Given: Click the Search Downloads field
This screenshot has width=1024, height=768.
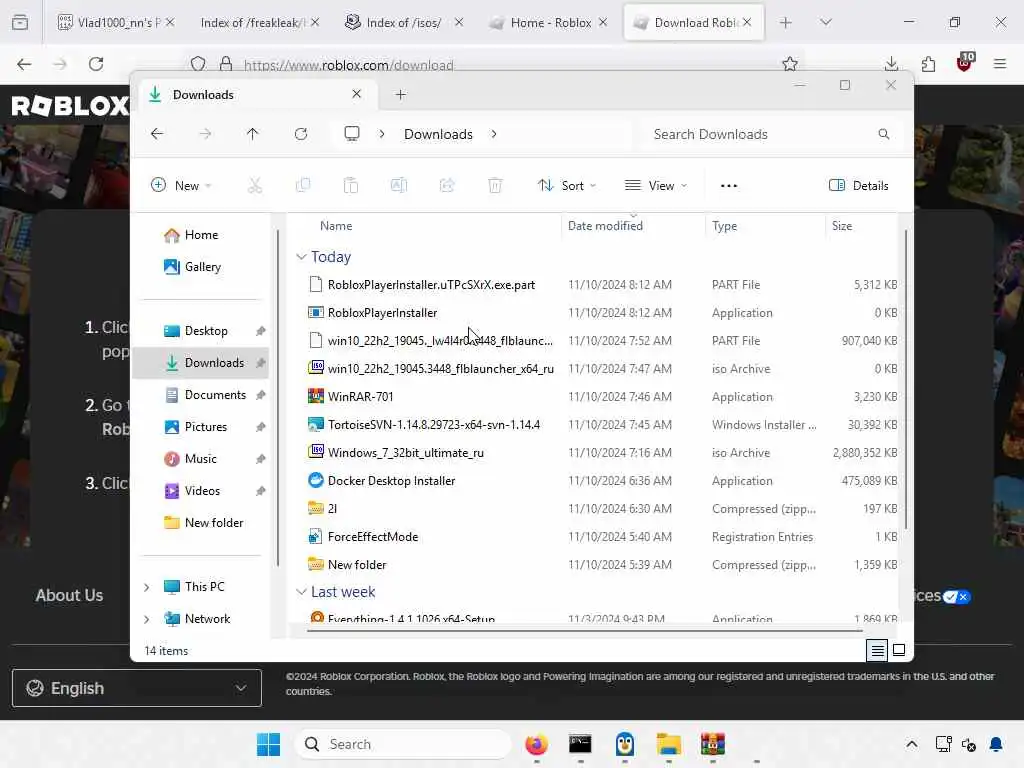Looking at the screenshot, I should (771, 134).
